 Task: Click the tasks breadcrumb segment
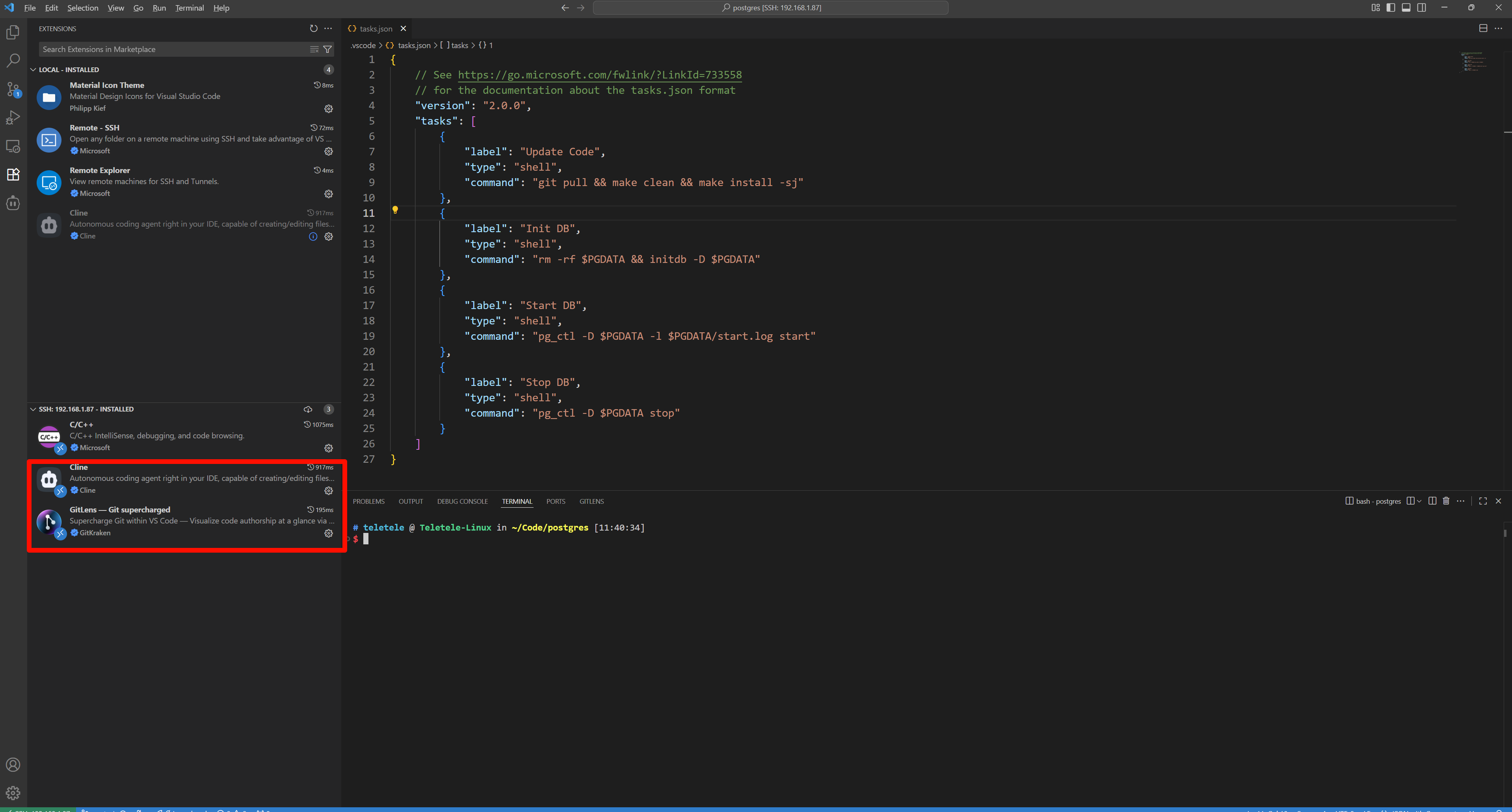[x=459, y=45]
